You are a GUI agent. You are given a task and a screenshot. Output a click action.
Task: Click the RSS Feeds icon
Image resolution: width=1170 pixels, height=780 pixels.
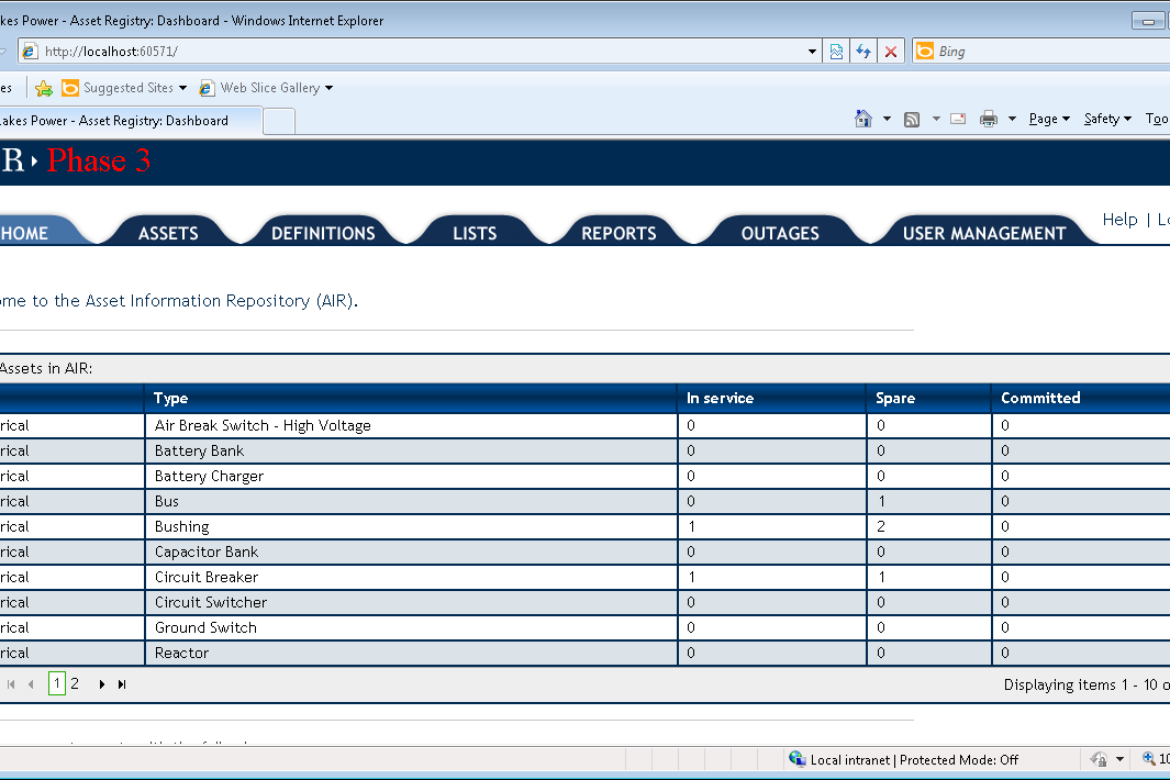(x=911, y=119)
